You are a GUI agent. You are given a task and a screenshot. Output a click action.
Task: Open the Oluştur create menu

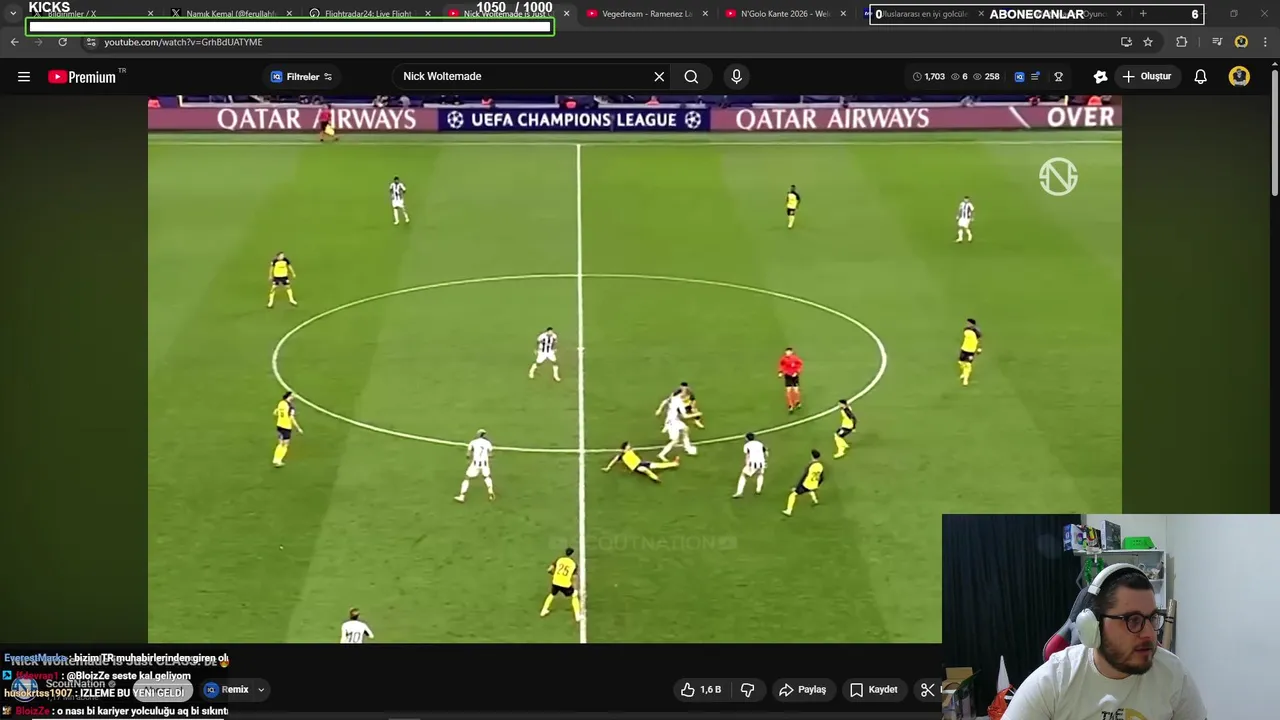point(1146,77)
